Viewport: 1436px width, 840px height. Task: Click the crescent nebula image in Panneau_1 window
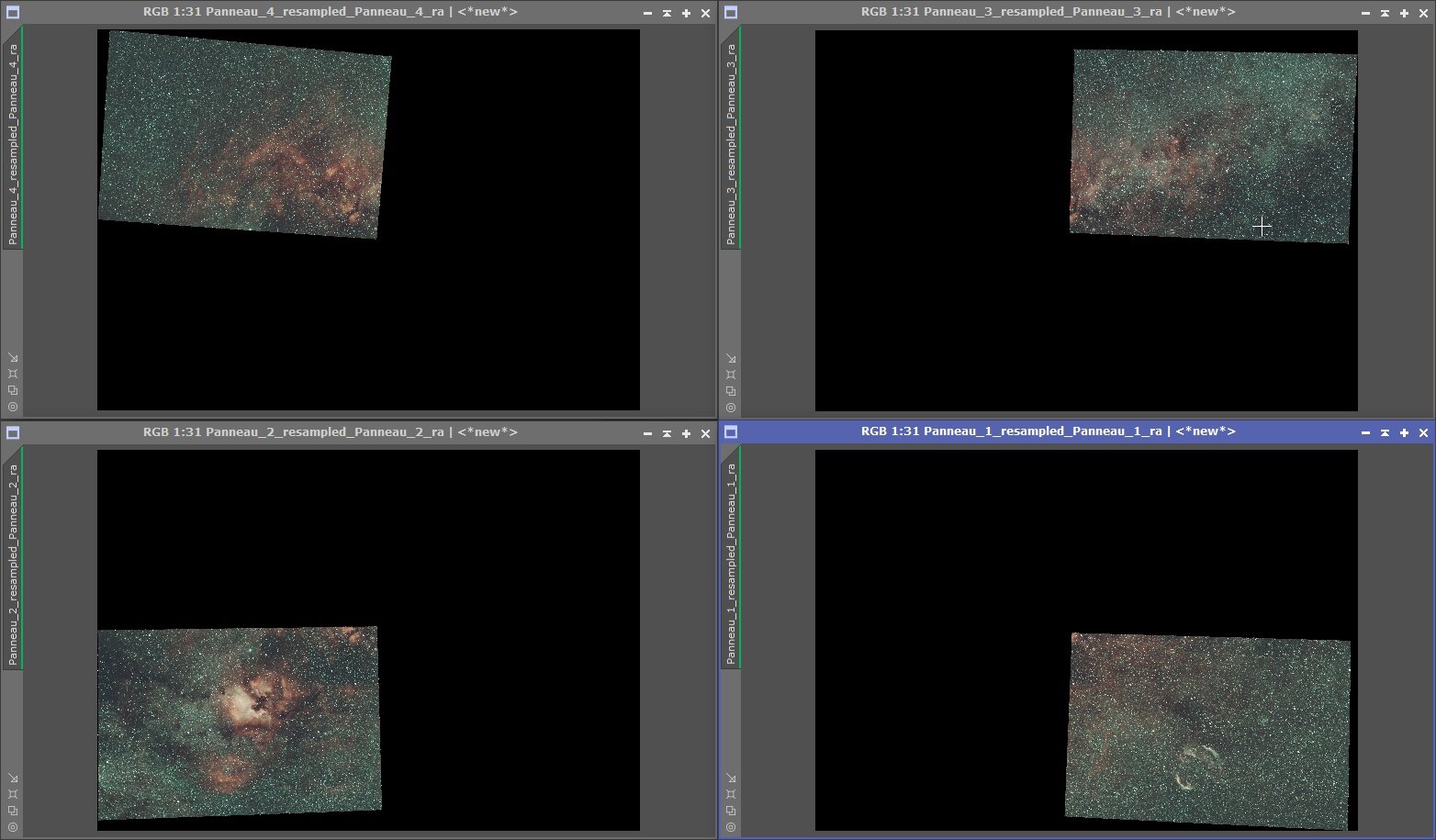(1207, 731)
